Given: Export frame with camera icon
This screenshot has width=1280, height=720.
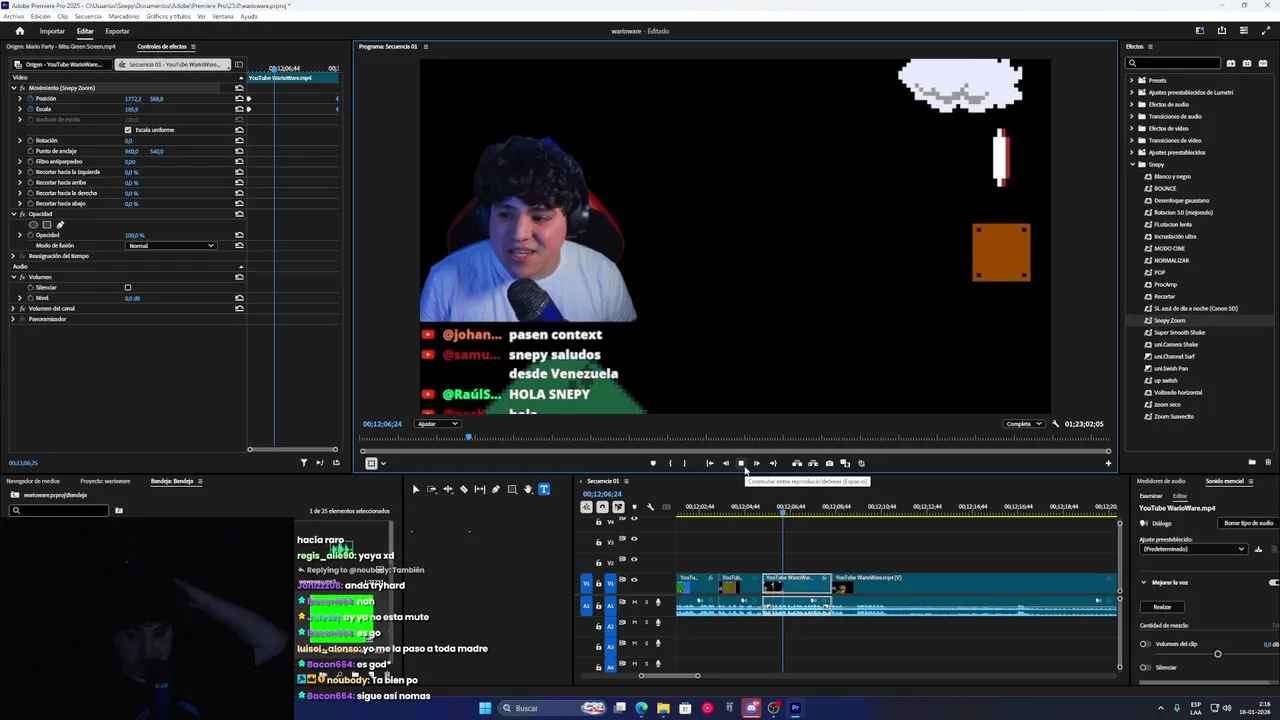Looking at the screenshot, I should (x=829, y=463).
